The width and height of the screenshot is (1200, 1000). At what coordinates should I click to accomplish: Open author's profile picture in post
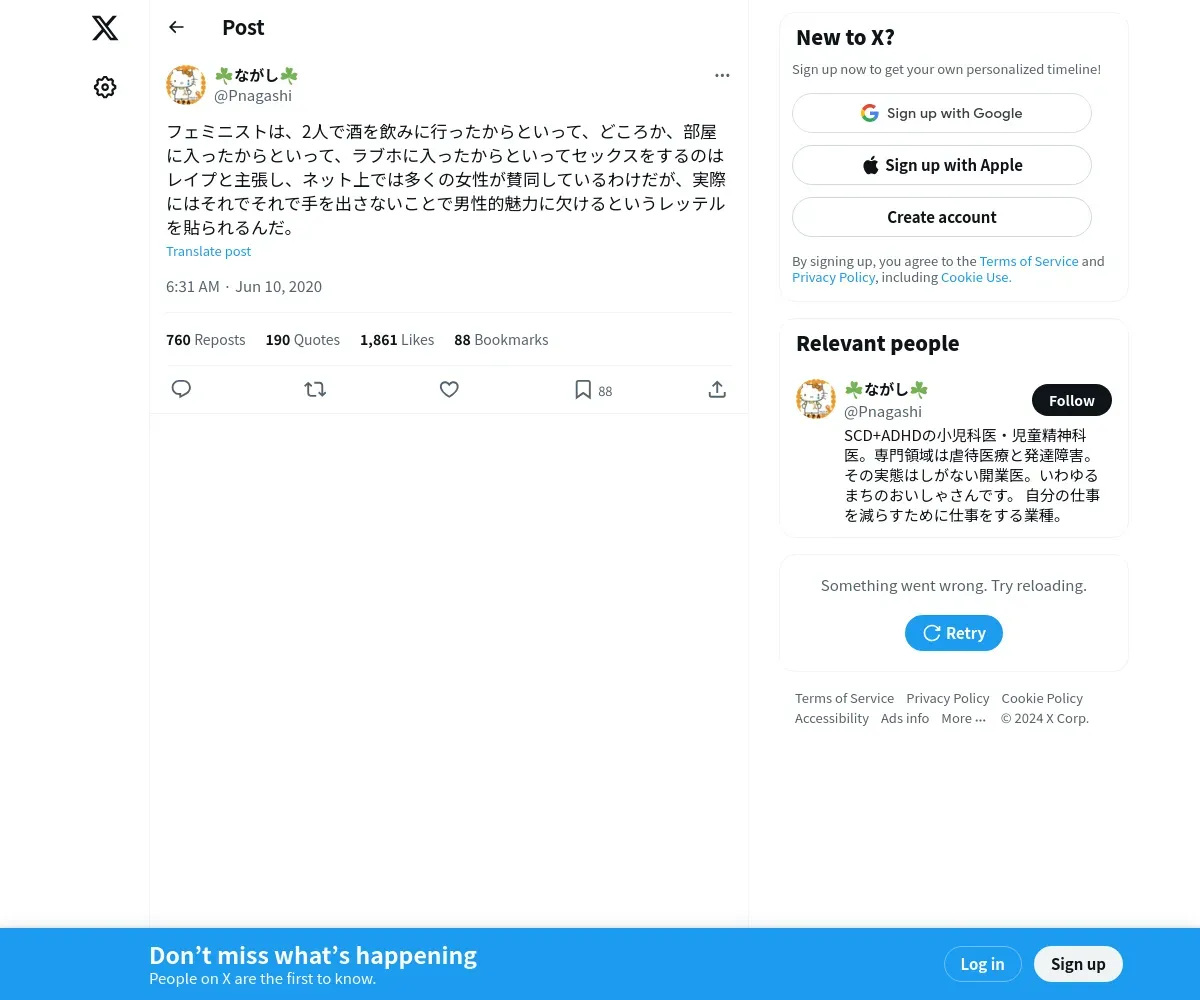point(186,85)
